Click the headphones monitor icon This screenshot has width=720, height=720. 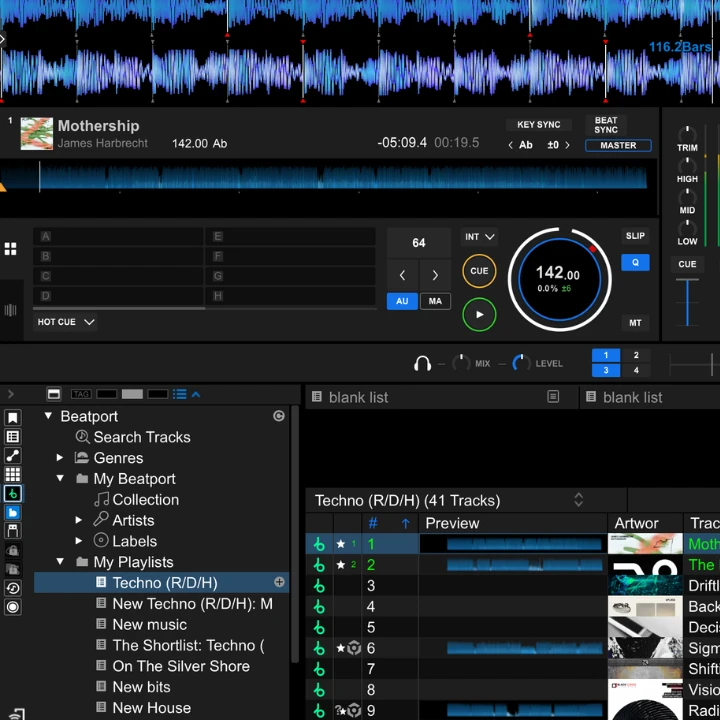pyautogui.click(x=422, y=364)
